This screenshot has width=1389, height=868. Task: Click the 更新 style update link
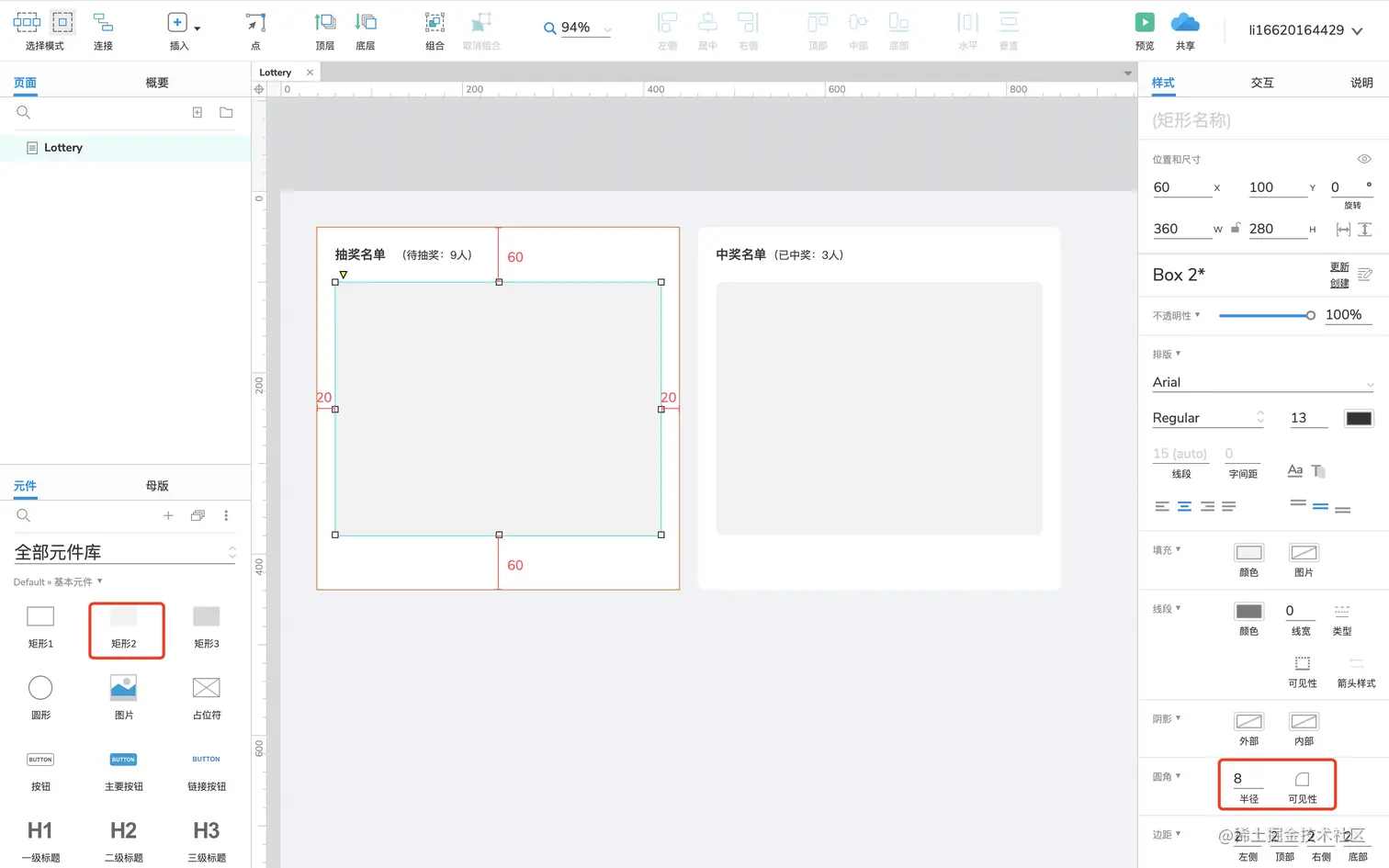pyautogui.click(x=1339, y=267)
